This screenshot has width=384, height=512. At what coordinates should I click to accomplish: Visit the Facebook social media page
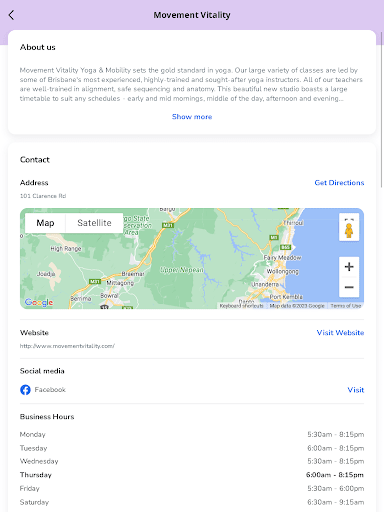click(x=356, y=390)
